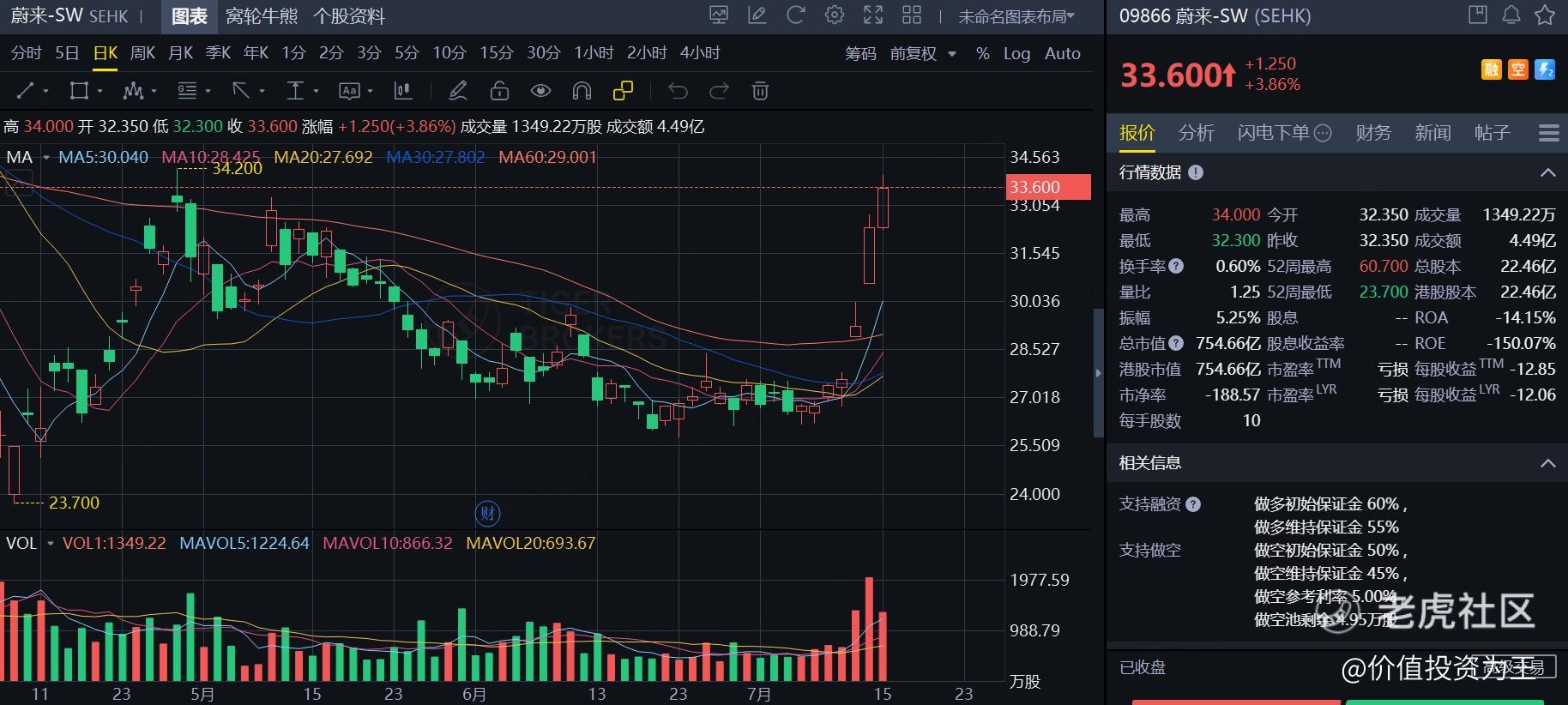Open the 分析 tab
Screen dimensions: 1568x705
coord(1196,133)
